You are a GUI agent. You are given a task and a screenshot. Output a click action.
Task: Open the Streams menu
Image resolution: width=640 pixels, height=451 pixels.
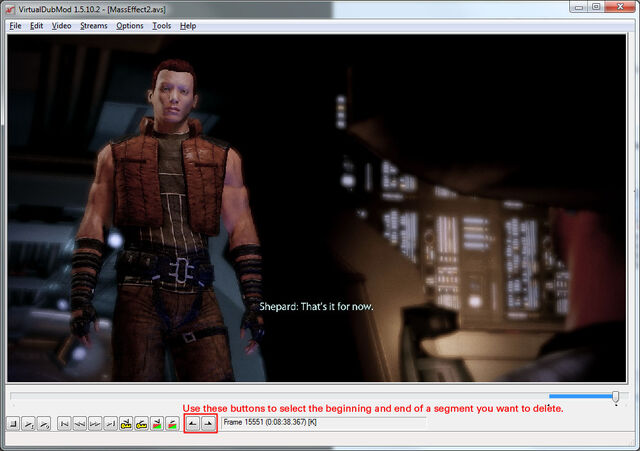(x=93, y=26)
